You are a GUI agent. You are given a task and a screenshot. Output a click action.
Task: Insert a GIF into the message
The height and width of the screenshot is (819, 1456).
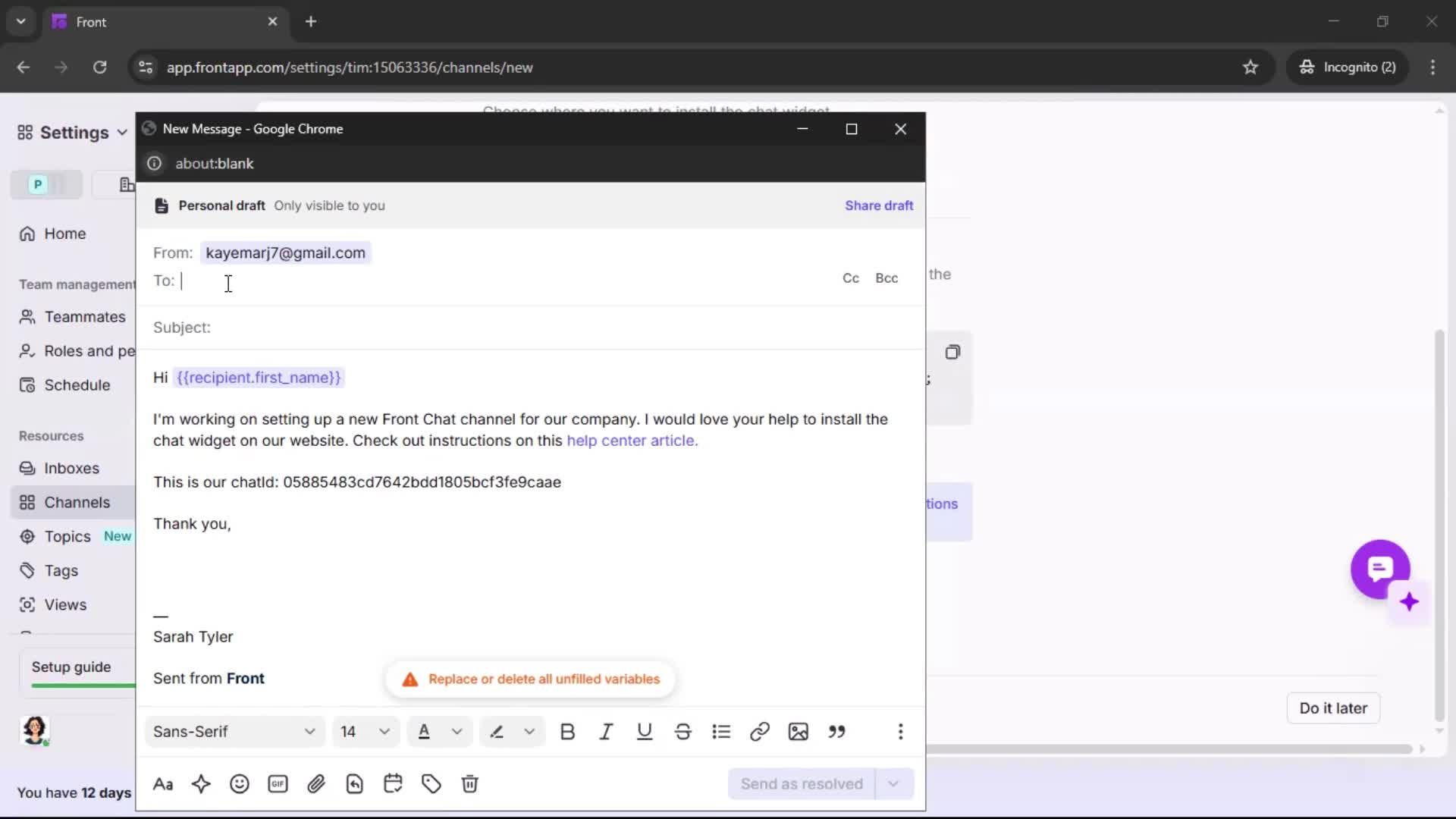278,783
